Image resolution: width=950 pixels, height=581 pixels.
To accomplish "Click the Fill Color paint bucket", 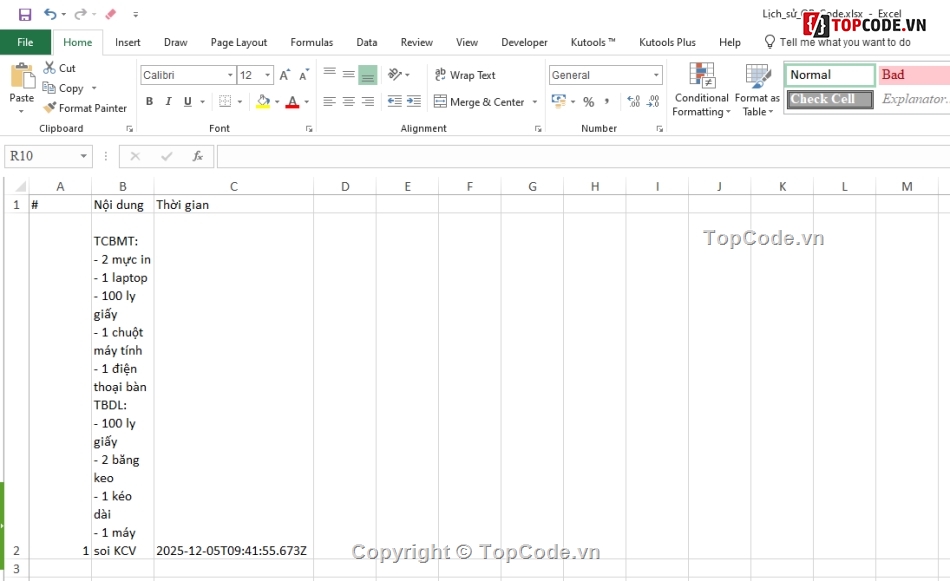I will [263, 102].
